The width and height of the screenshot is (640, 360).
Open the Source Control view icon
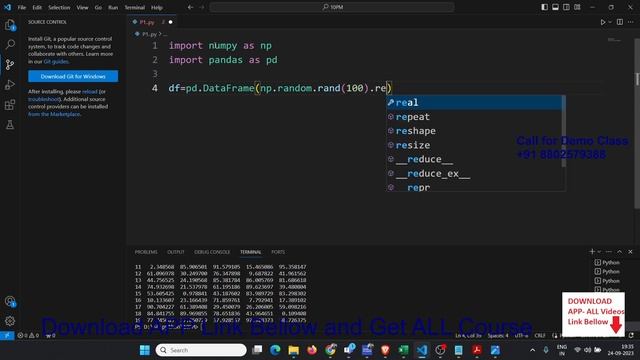pyautogui.click(x=10, y=64)
